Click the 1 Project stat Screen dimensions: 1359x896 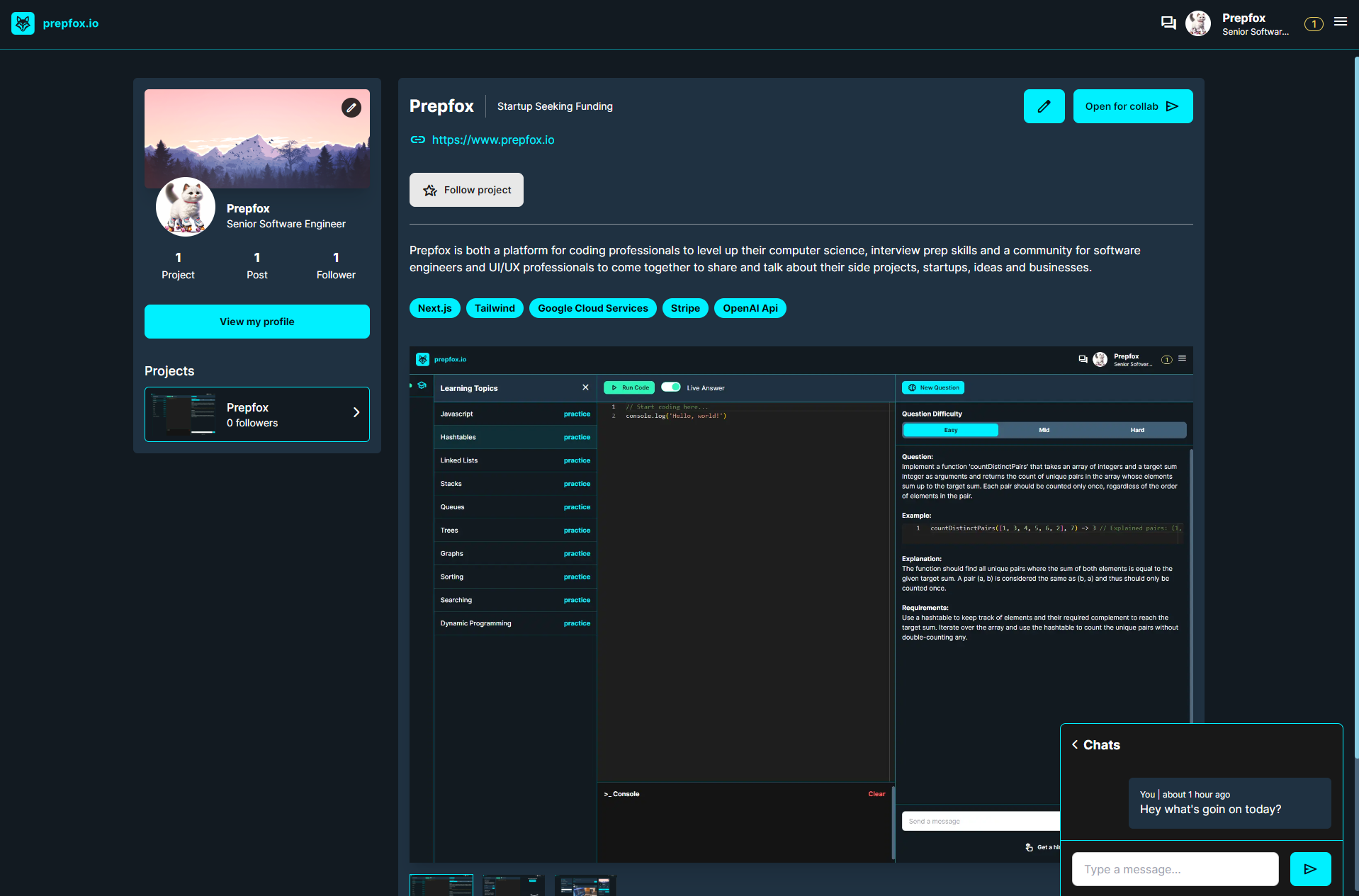(x=178, y=266)
